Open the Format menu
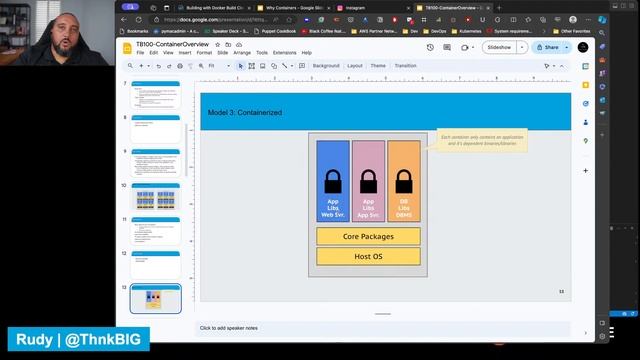This screenshot has height=360, width=640. 204,53
